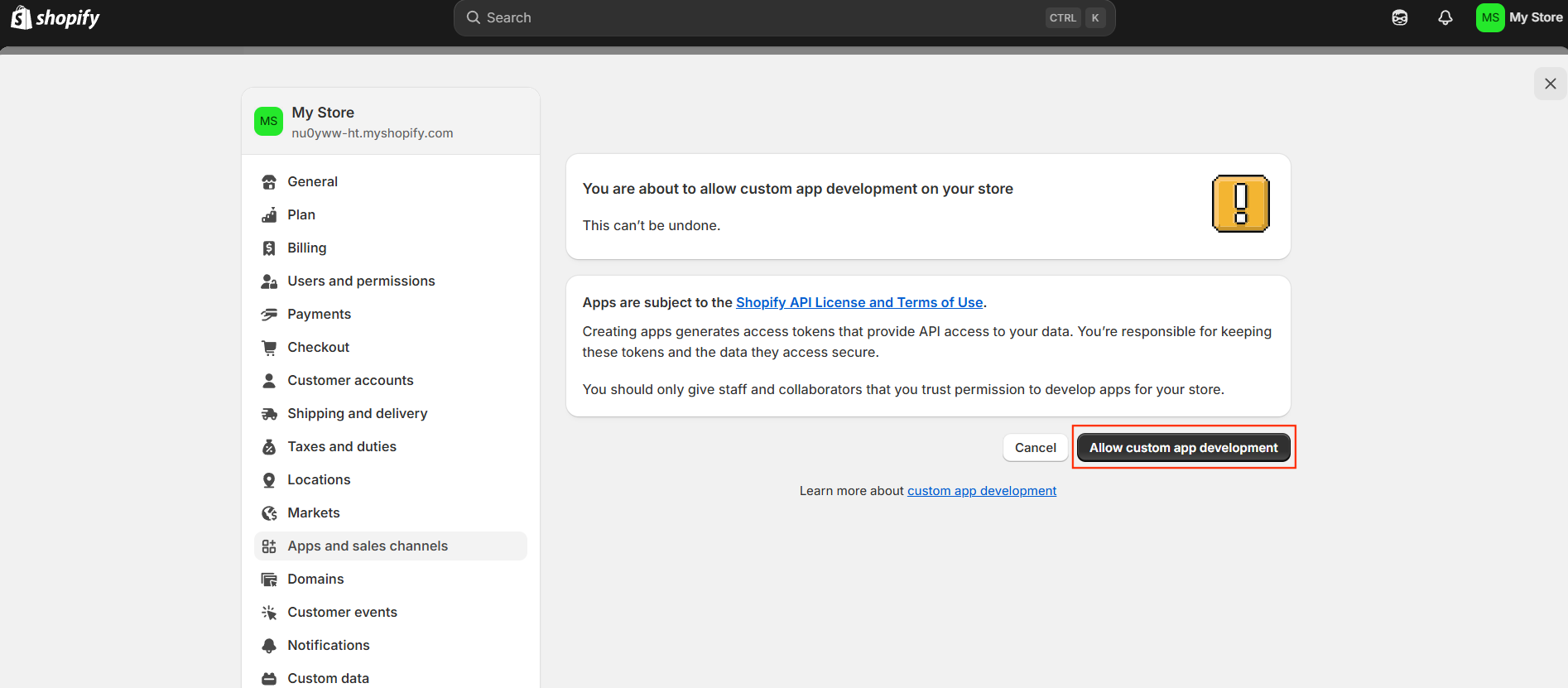Open Shopify API License and Terms link
1568x688 pixels.
coord(859,303)
